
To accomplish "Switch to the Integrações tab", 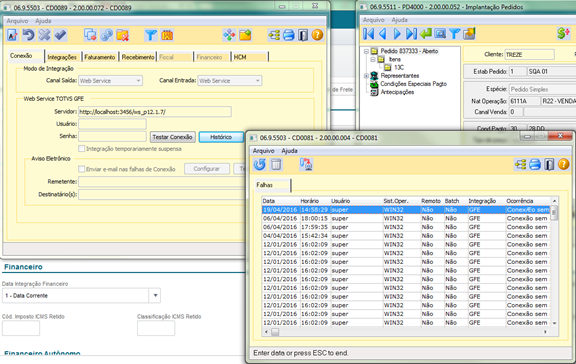I will pos(62,57).
